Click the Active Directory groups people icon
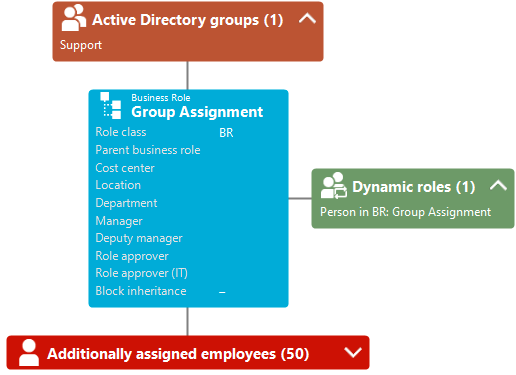516x375 pixels. [x=73, y=18]
